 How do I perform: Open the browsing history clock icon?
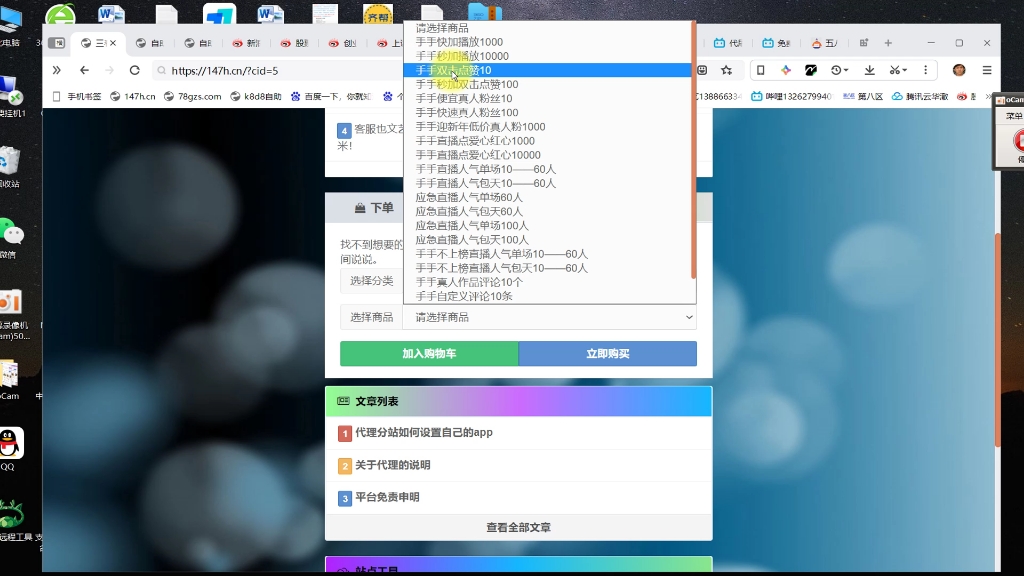836,70
